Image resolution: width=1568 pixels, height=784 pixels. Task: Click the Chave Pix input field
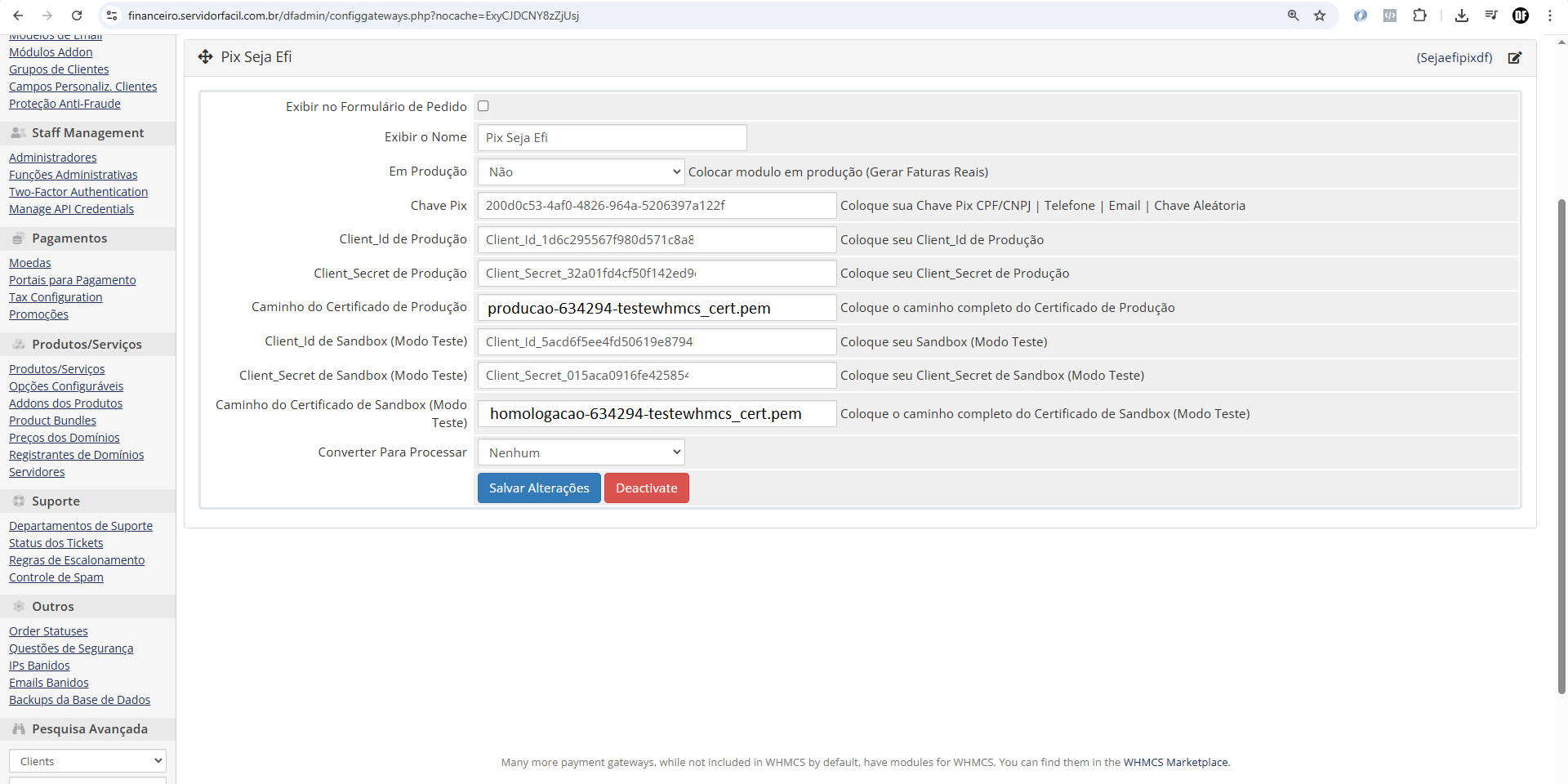point(657,206)
